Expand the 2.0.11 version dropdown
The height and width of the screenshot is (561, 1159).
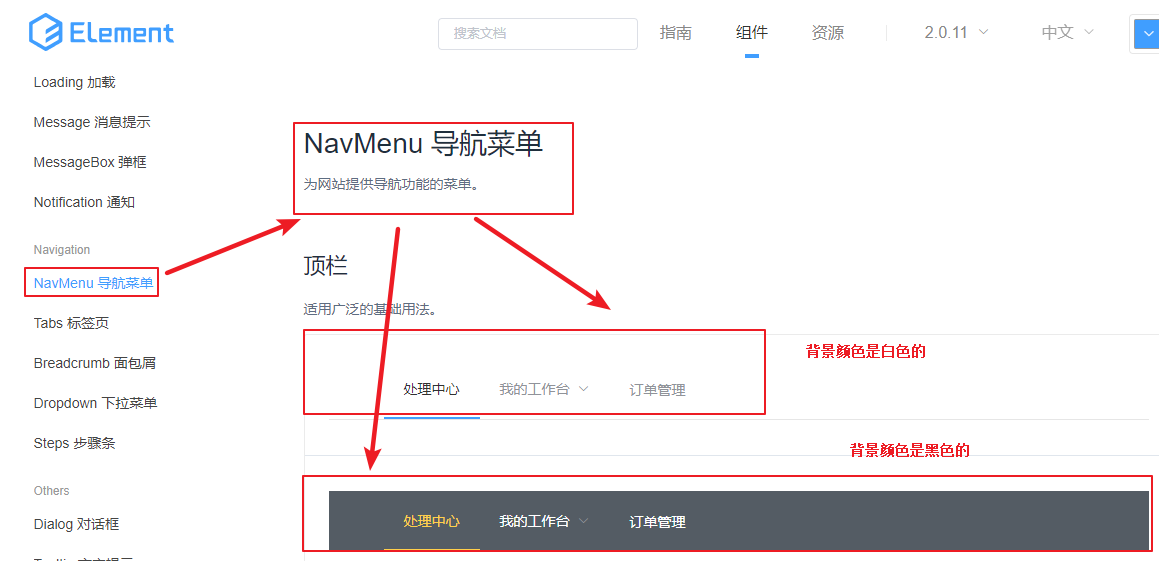coord(956,33)
